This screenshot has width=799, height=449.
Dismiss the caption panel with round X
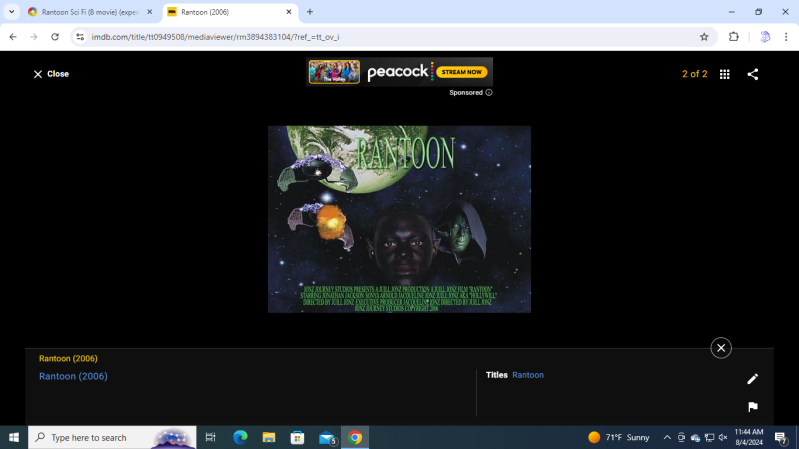coord(721,348)
